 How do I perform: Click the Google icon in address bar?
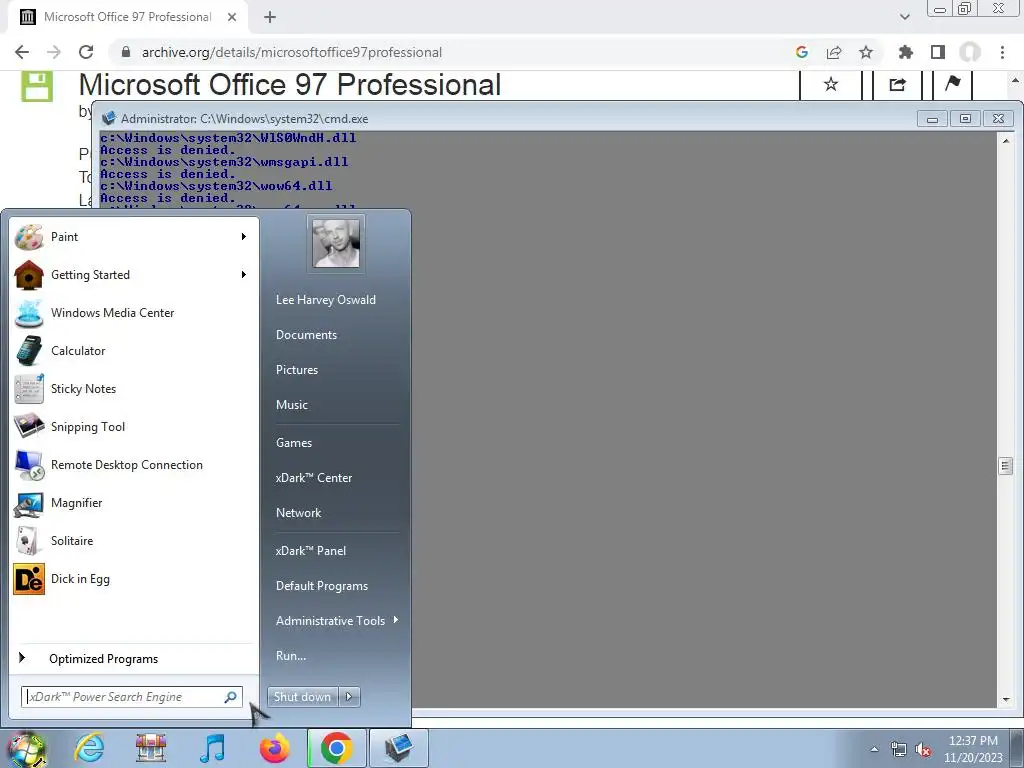tap(802, 52)
